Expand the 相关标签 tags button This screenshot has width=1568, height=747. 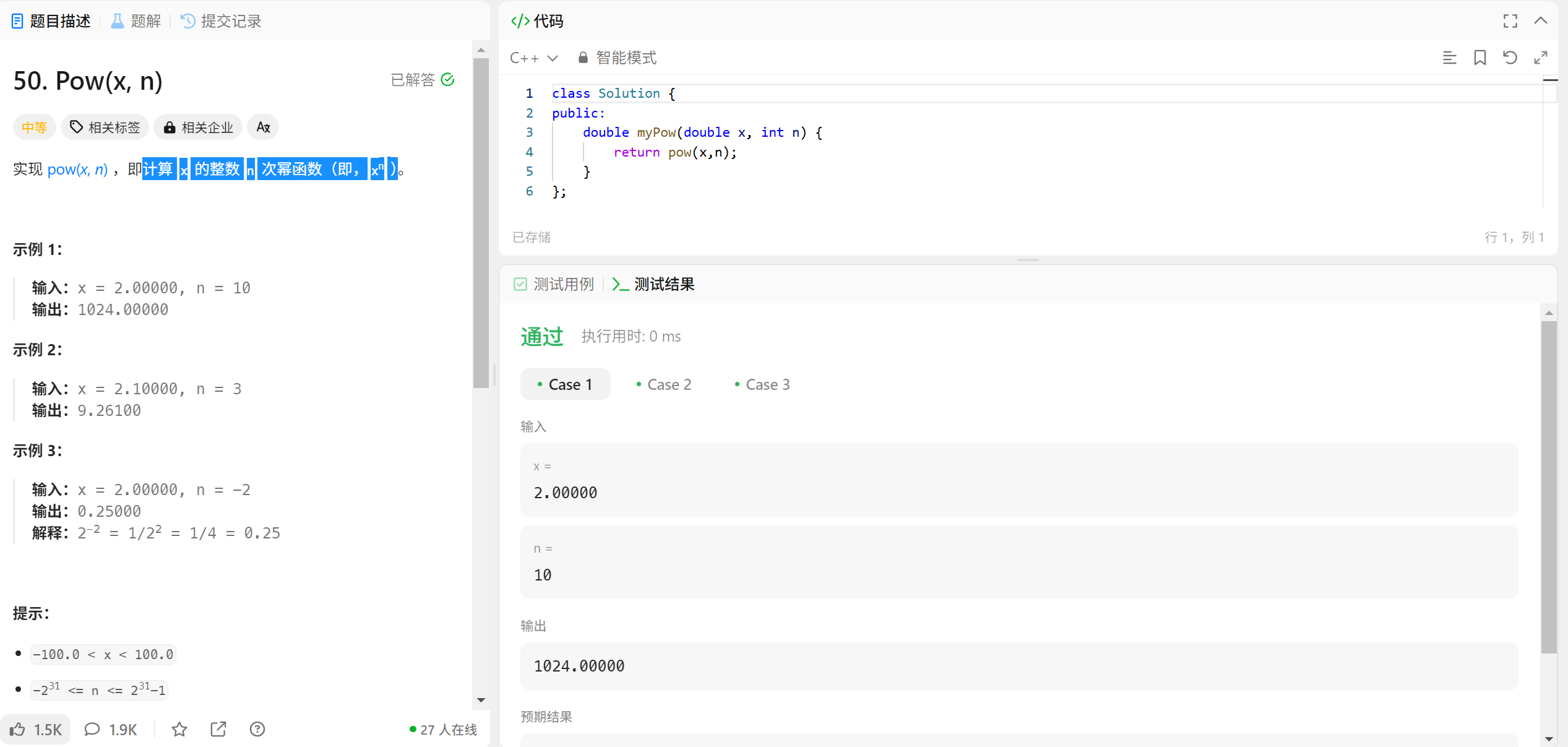point(105,127)
